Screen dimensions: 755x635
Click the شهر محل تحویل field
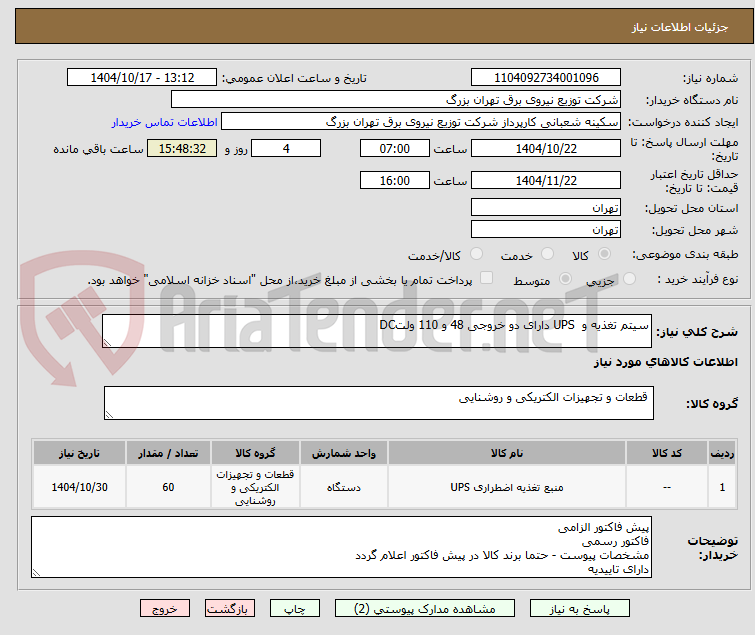[x=546, y=229]
